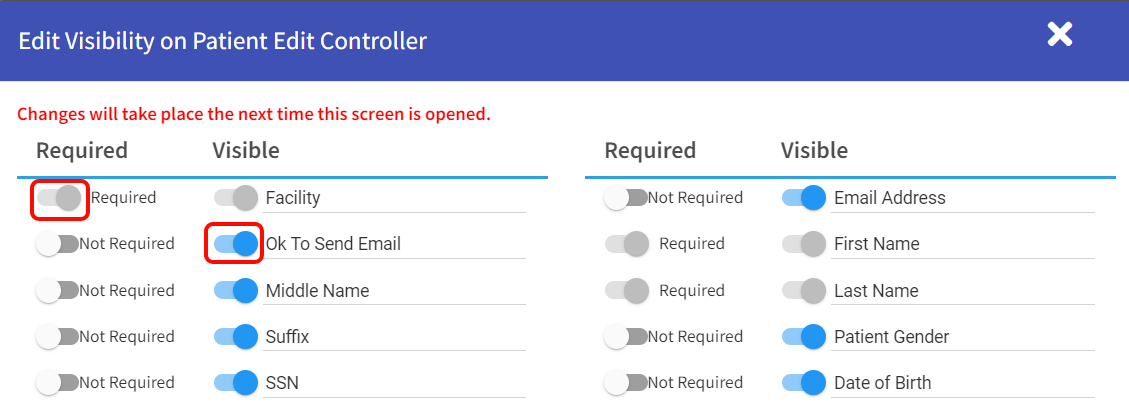1129x409 pixels.
Task: Turn off the Visible switch for Date of Birth
Action: pos(804,383)
